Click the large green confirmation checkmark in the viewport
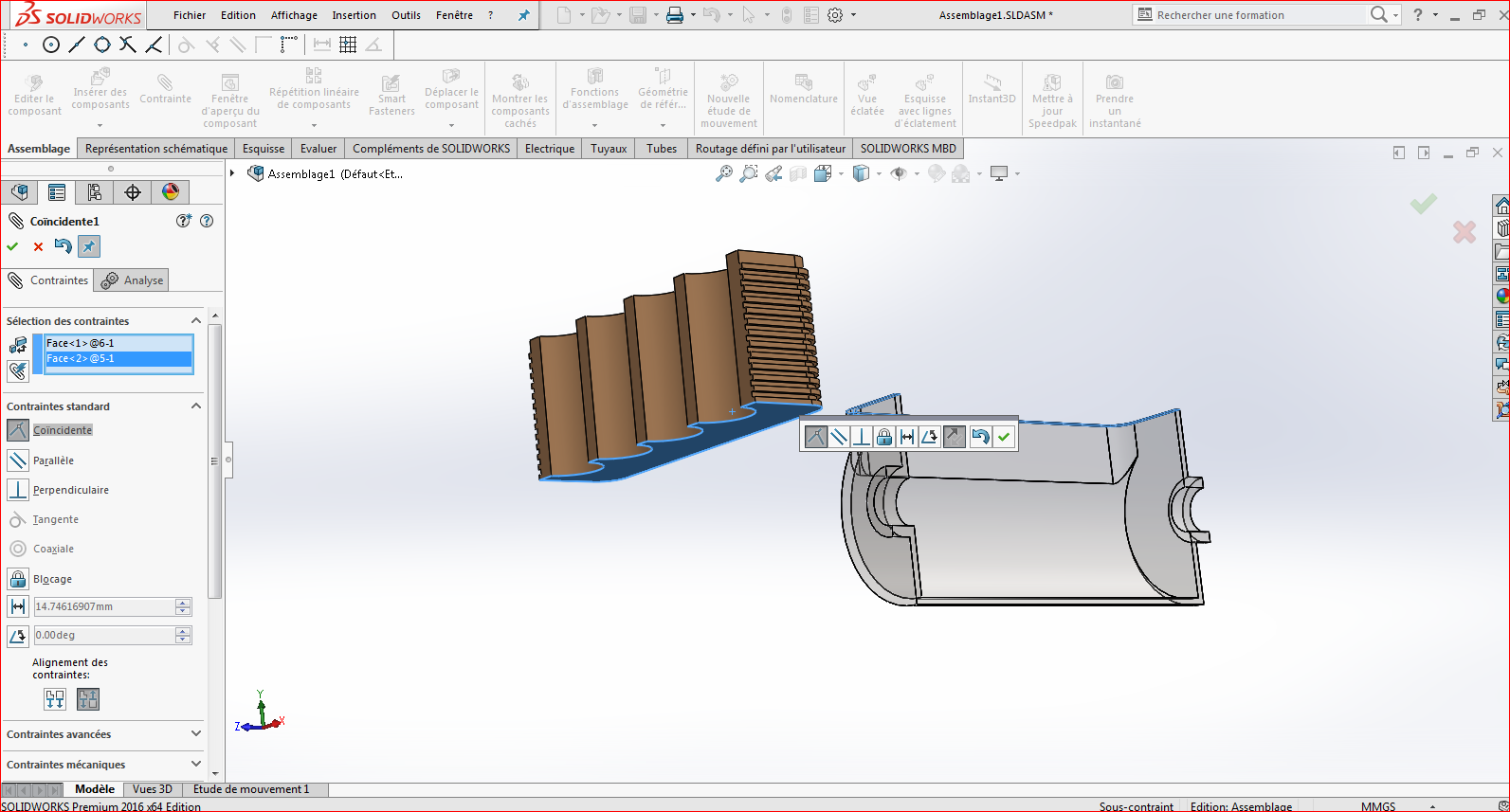The width and height of the screenshot is (1510, 812). 1423,203
